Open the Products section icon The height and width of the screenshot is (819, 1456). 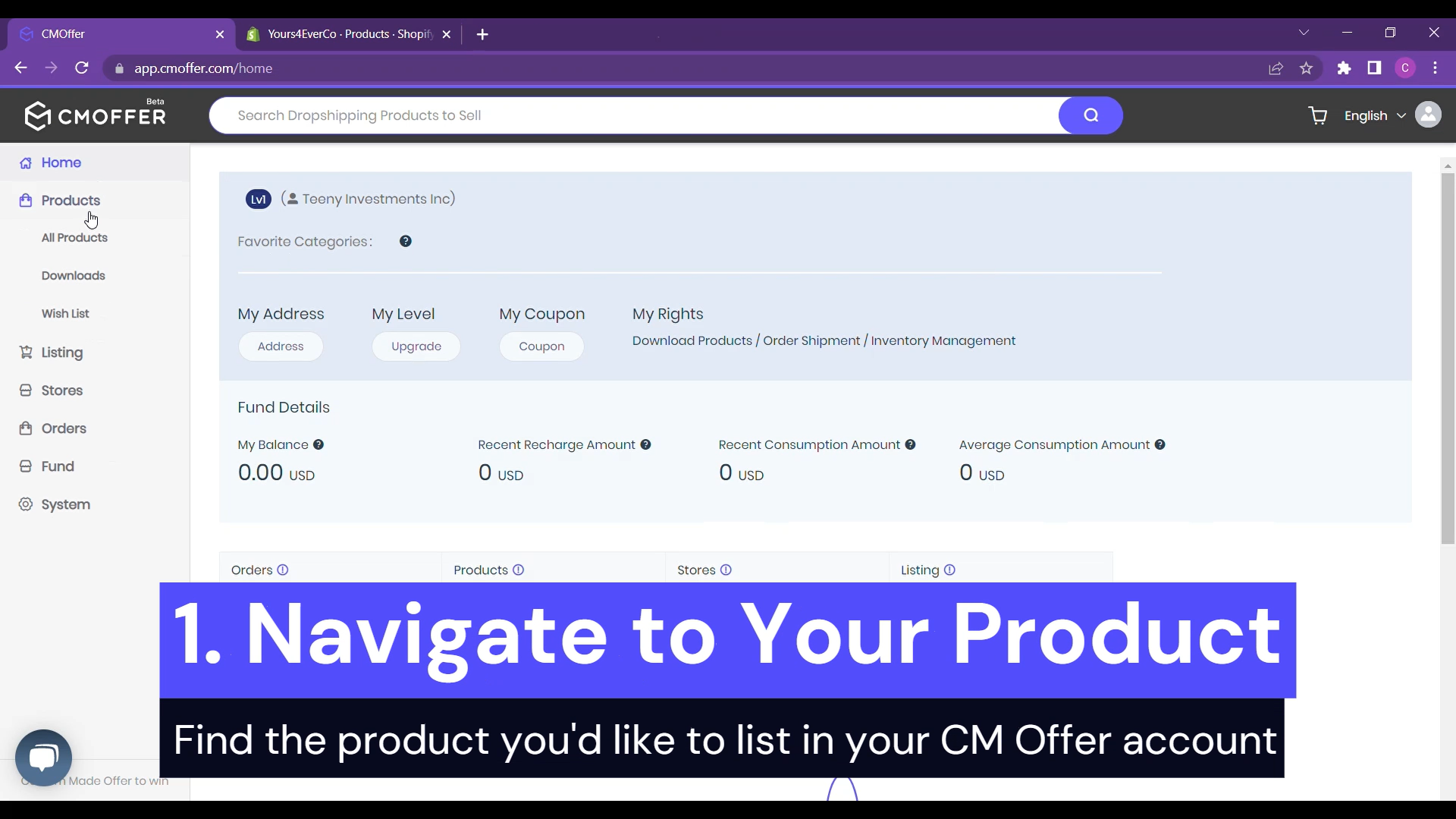point(26,200)
